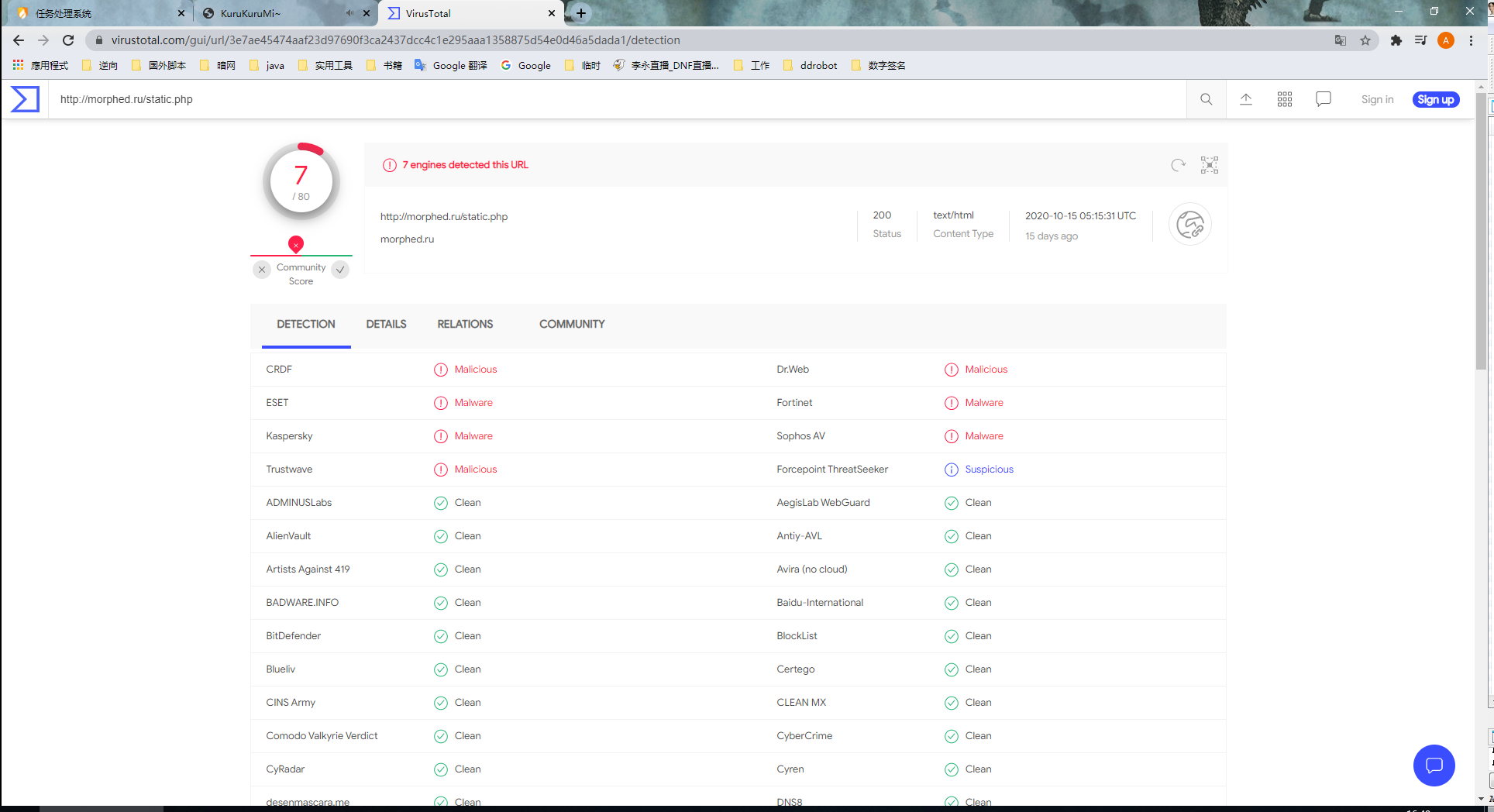Screen dimensions: 1494x812
Task: Open the java bookmark folder
Action: tap(267, 65)
